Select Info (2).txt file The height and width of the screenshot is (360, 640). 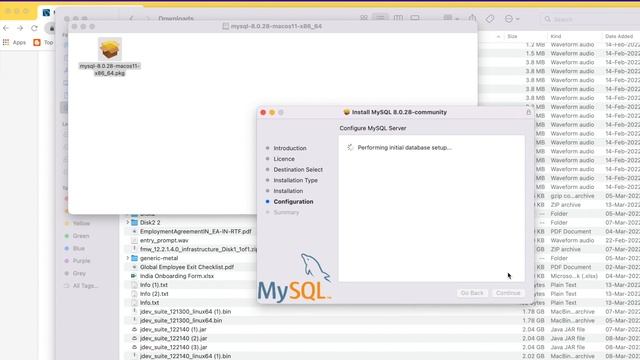click(x=154, y=294)
